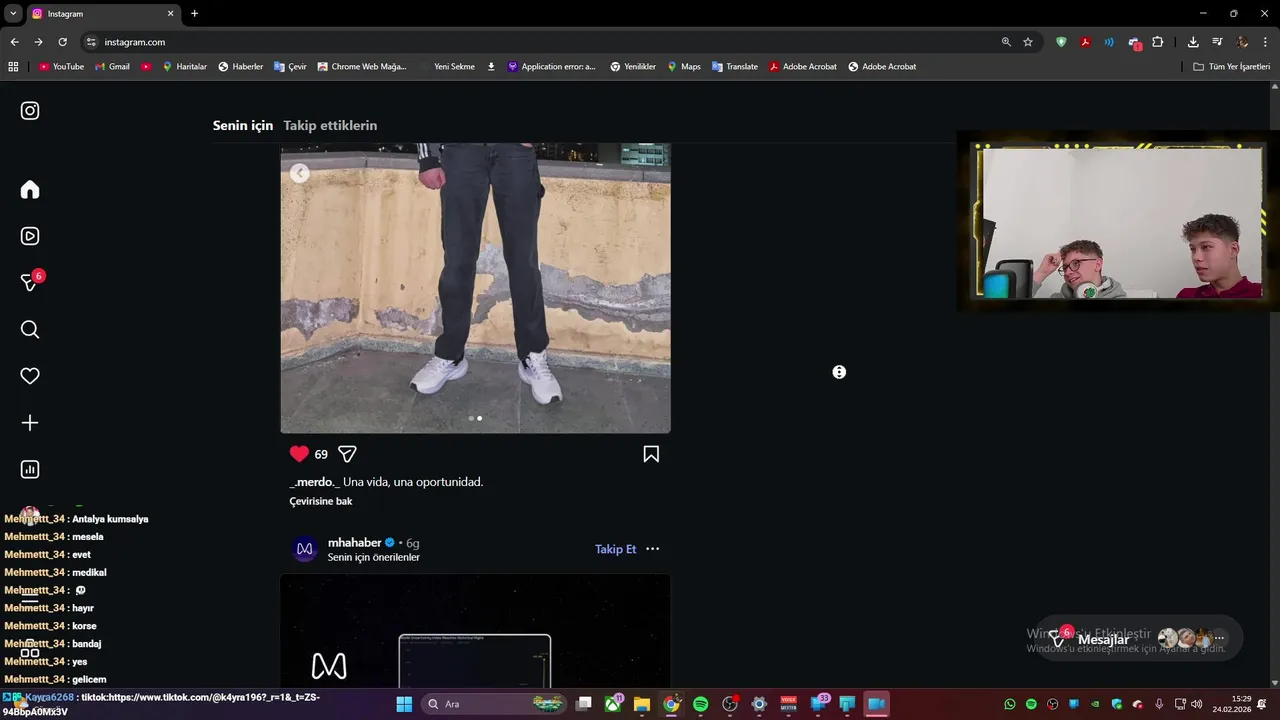
Task: Open Instagram search magnifier in sidebar
Action: pos(30,330)
